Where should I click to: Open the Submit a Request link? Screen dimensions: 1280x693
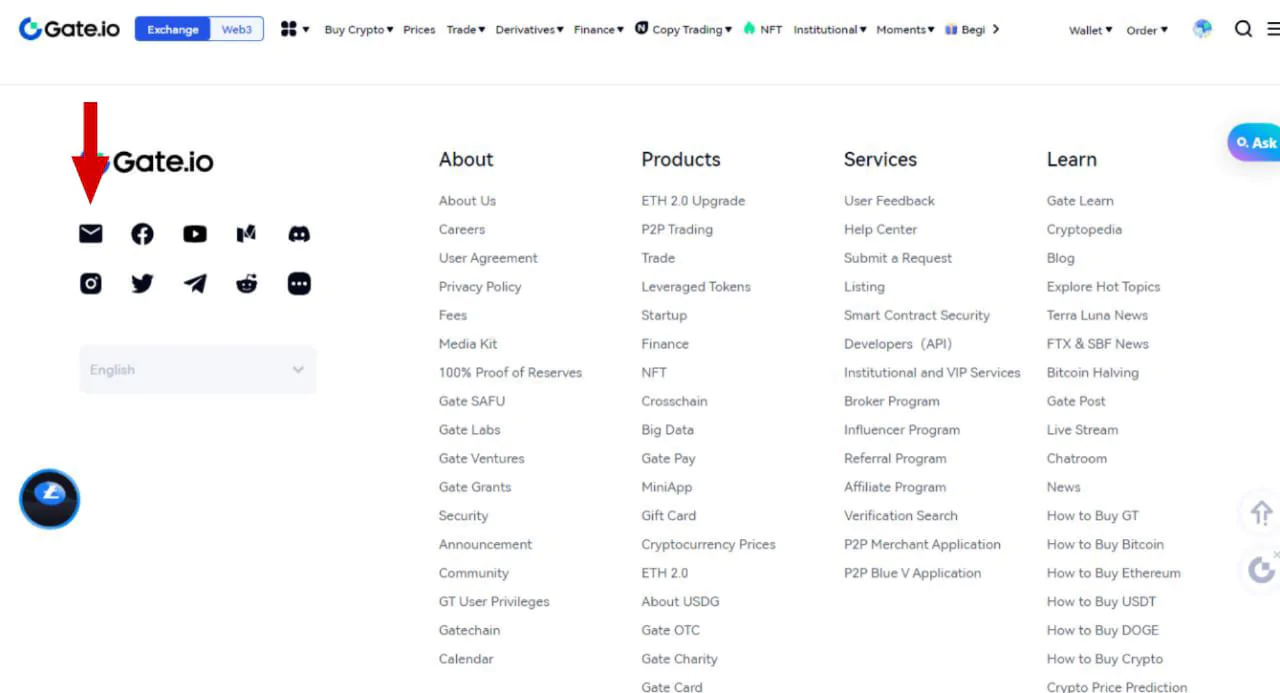tap(898, 258)
